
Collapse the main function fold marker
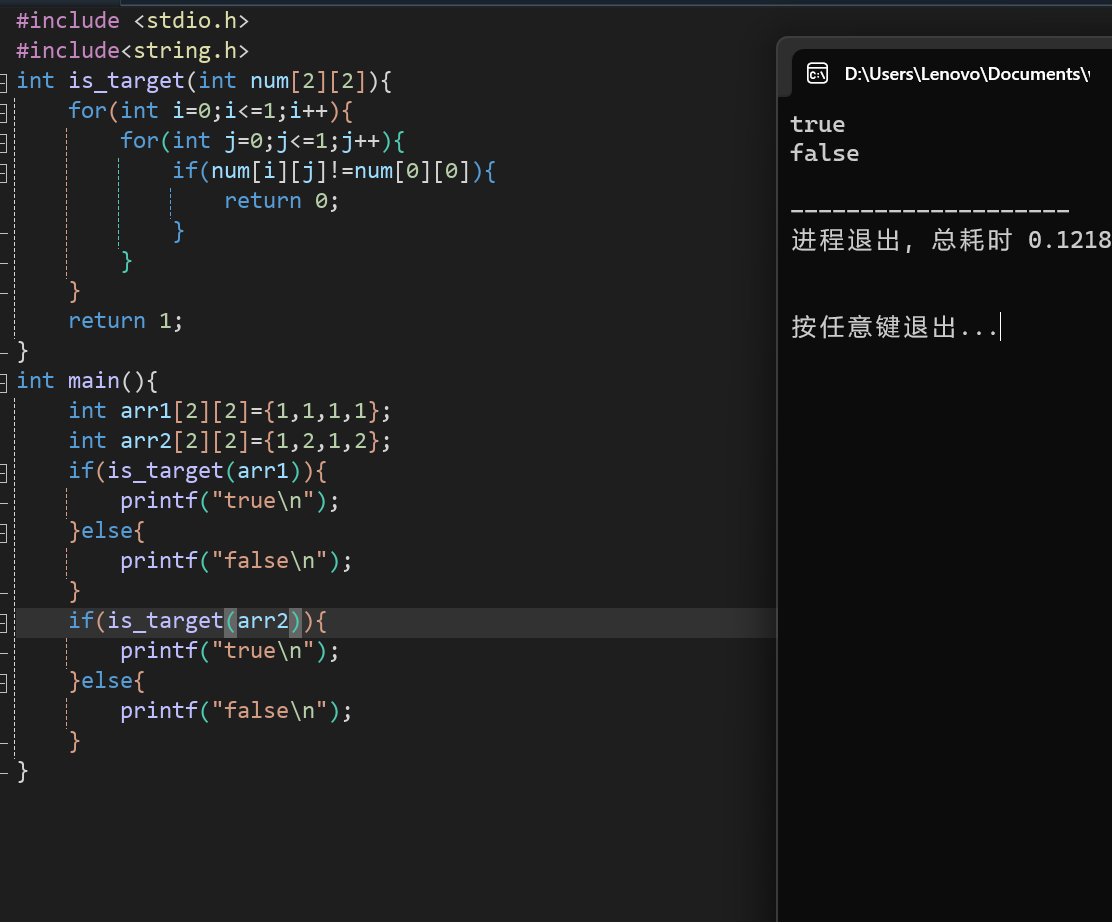click(3, 382)
